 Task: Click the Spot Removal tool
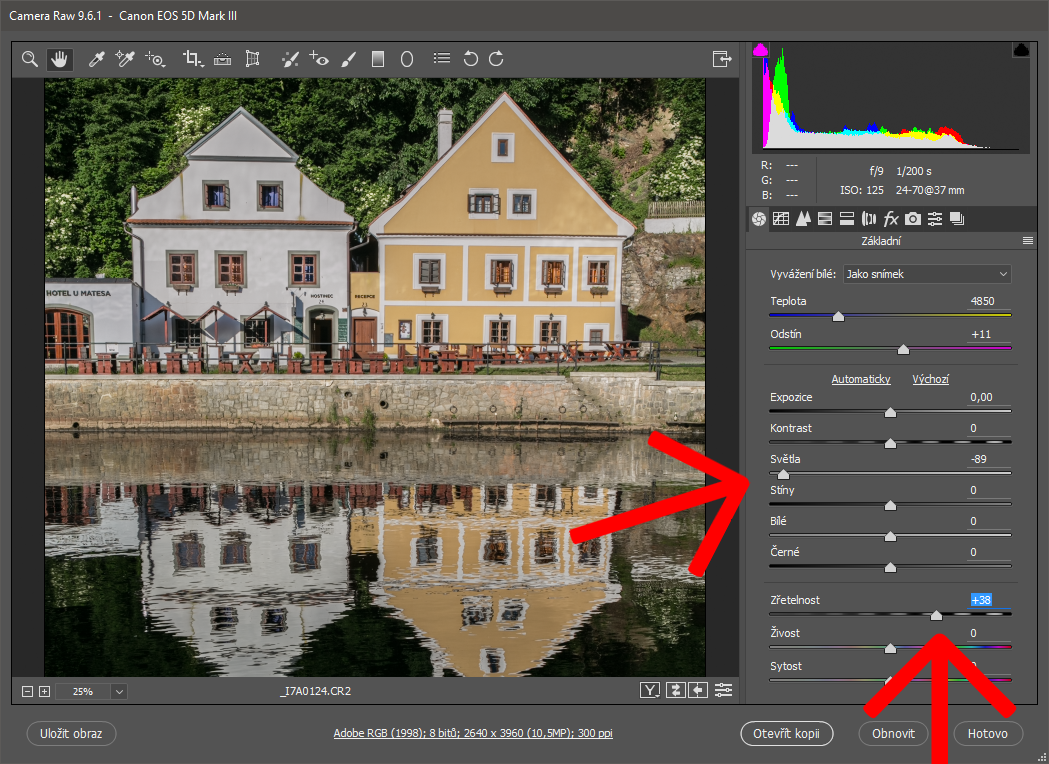point(289,59)
